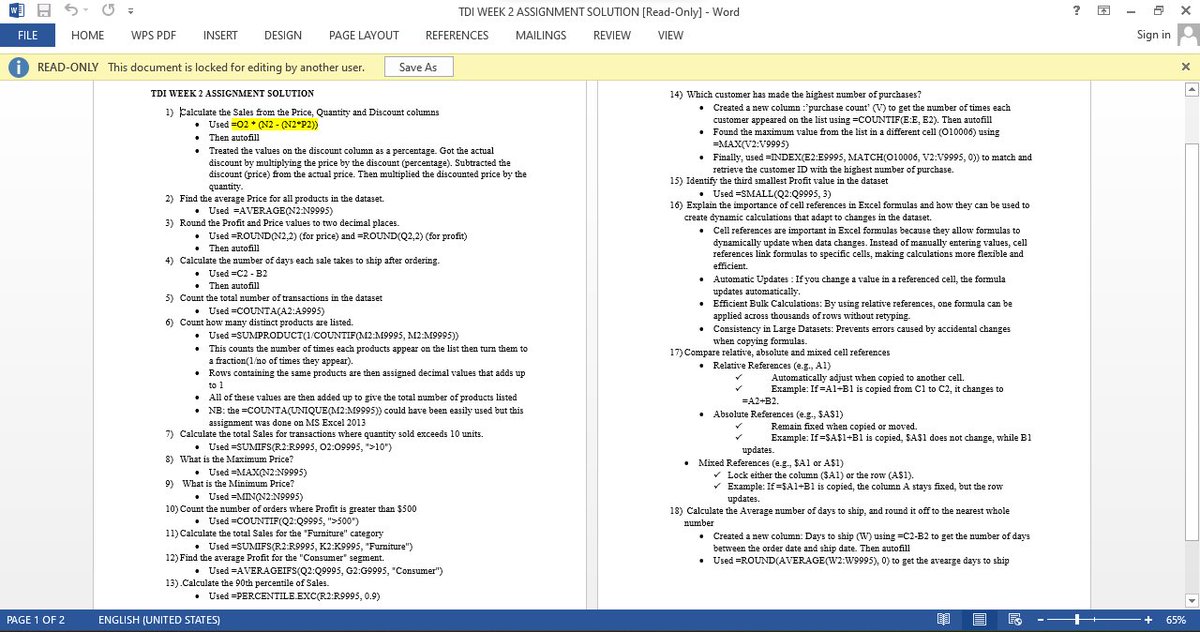Click ENGLISH (UNITED STATES) language indicator
Viewport: 1200px width, 632px height.
160,620
